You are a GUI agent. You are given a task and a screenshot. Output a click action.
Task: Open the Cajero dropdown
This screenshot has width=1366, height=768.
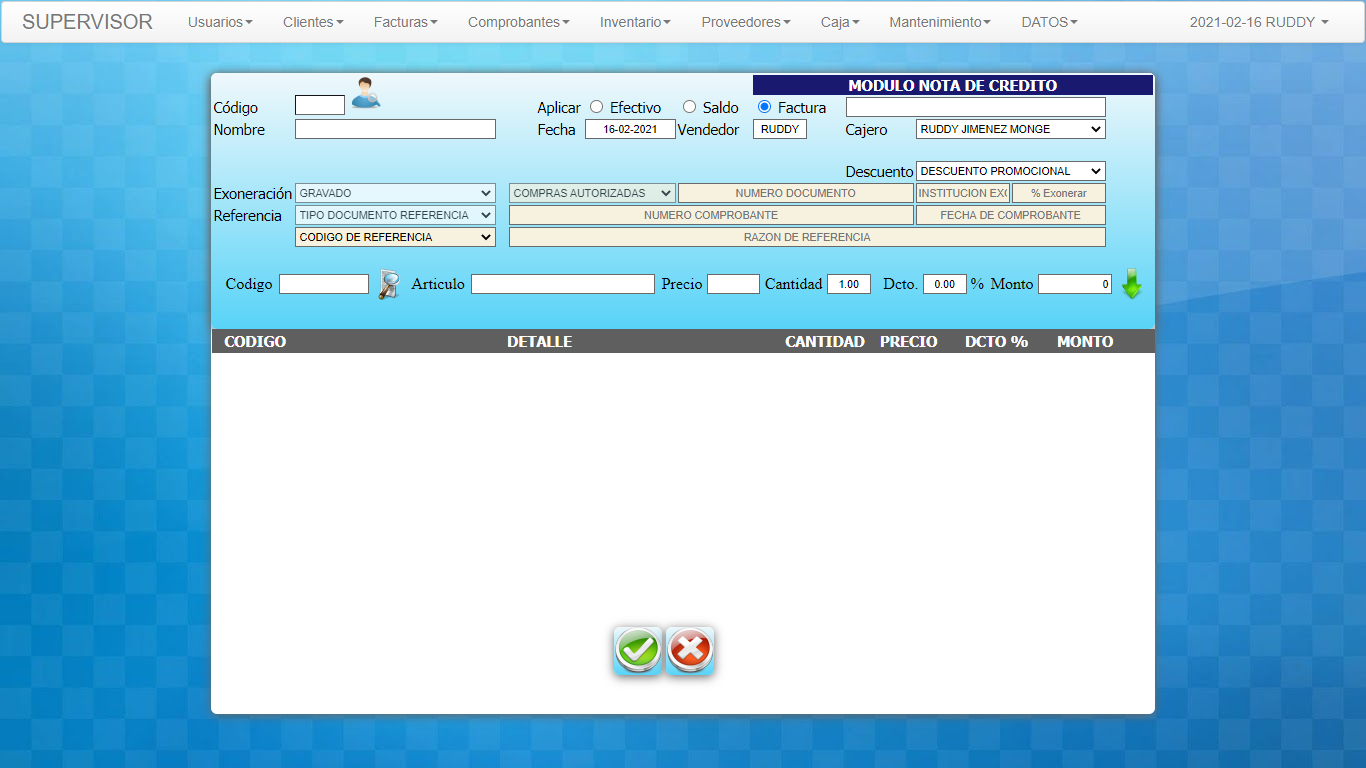point(1010,129)
